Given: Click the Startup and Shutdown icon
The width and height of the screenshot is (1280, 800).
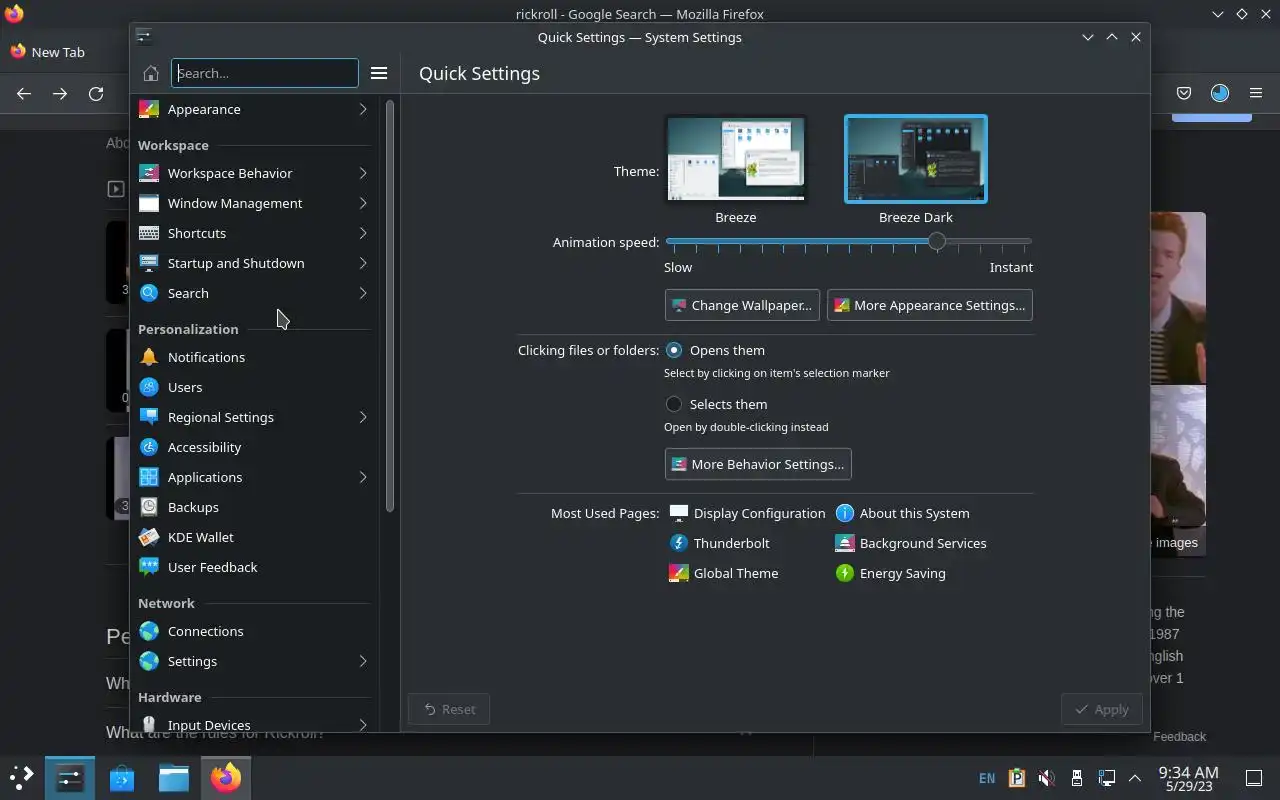Looking at the screenshot, I should click(x=148, y=263).
